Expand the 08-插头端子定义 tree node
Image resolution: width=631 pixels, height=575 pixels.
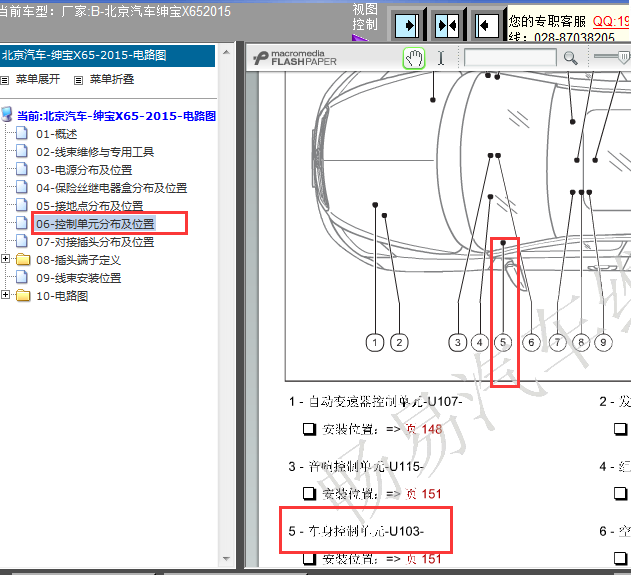click(6, 258)
